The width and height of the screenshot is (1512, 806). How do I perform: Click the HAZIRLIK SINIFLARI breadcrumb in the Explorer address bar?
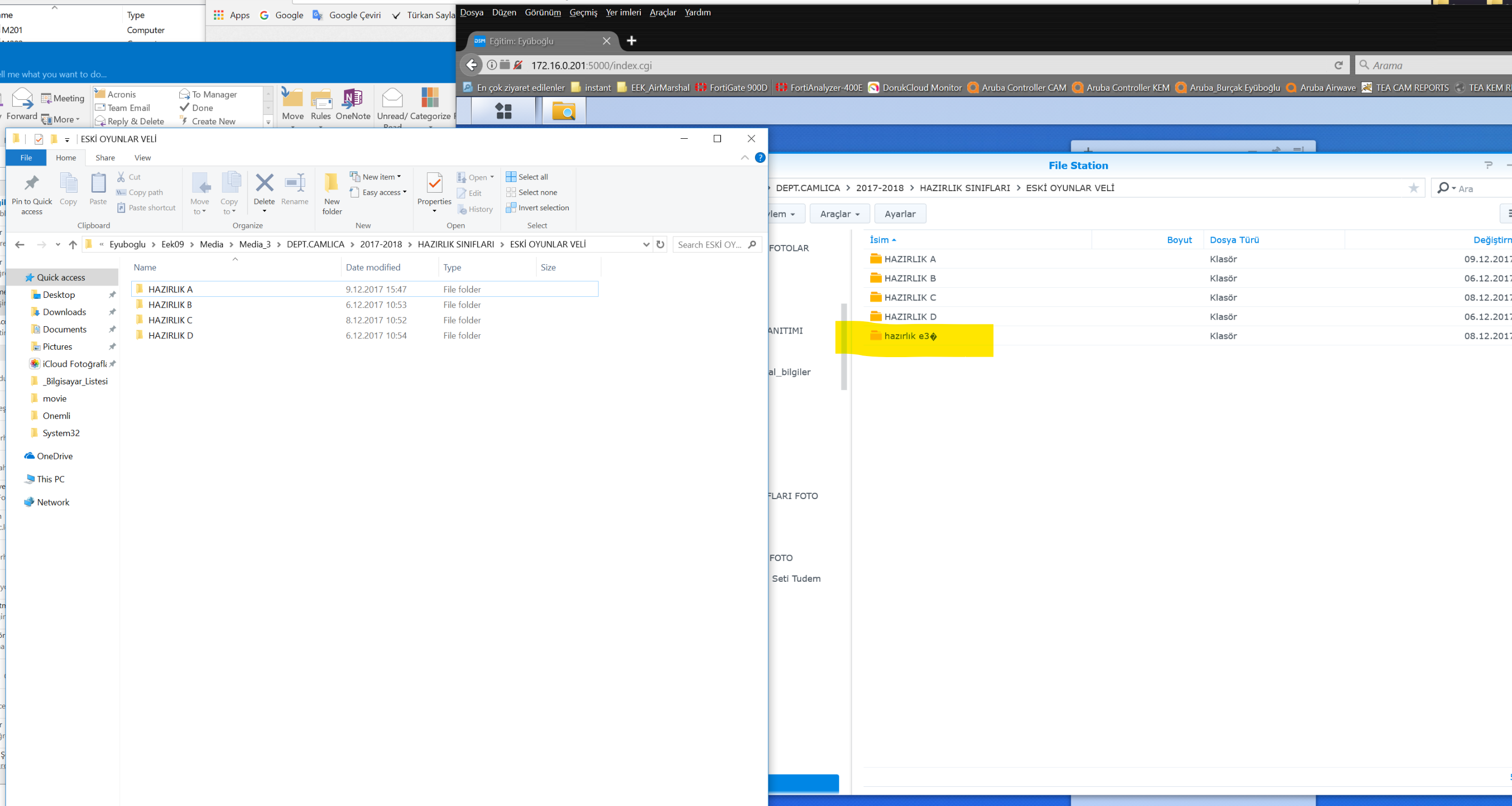pyautogui.click(x=456, y=244)
